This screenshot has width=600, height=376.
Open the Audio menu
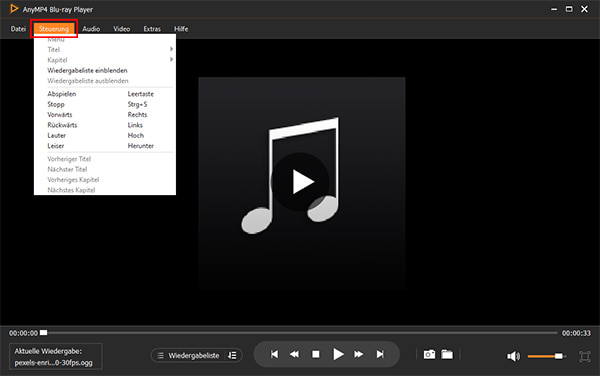coord(91,29)
